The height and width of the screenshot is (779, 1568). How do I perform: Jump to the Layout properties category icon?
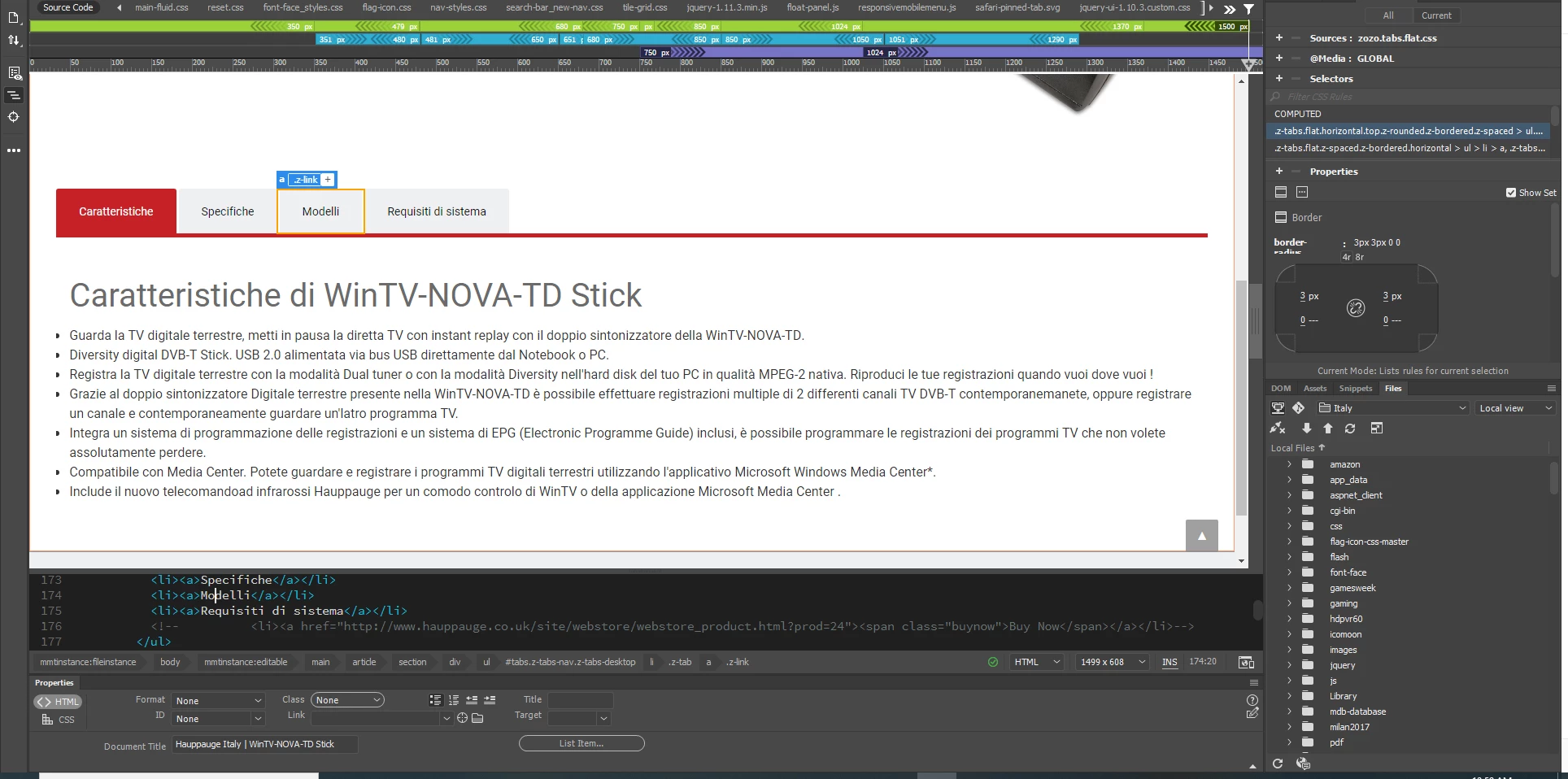click(x=1281, y=192)
